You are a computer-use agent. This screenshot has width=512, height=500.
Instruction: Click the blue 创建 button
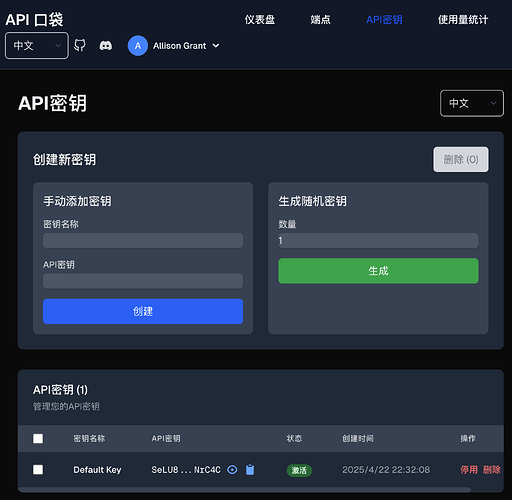click(143, 311)
